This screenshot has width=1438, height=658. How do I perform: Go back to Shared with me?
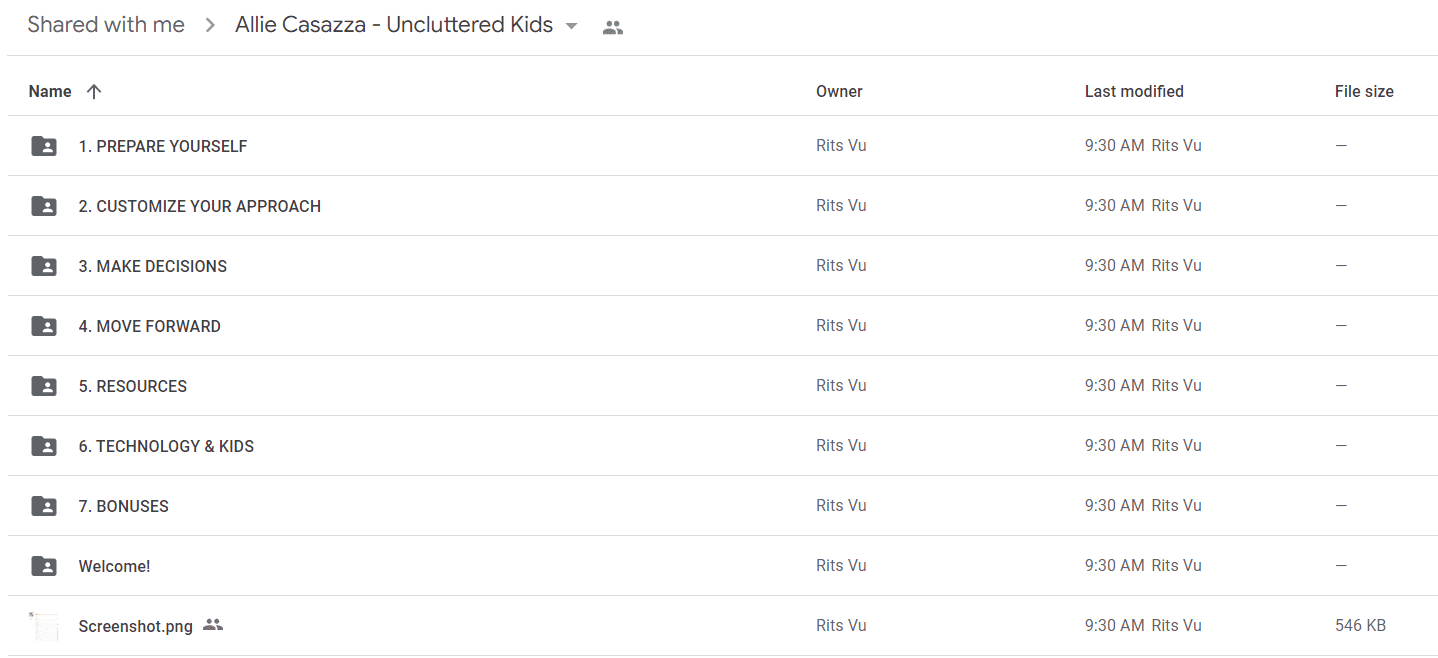coord(106,25)
